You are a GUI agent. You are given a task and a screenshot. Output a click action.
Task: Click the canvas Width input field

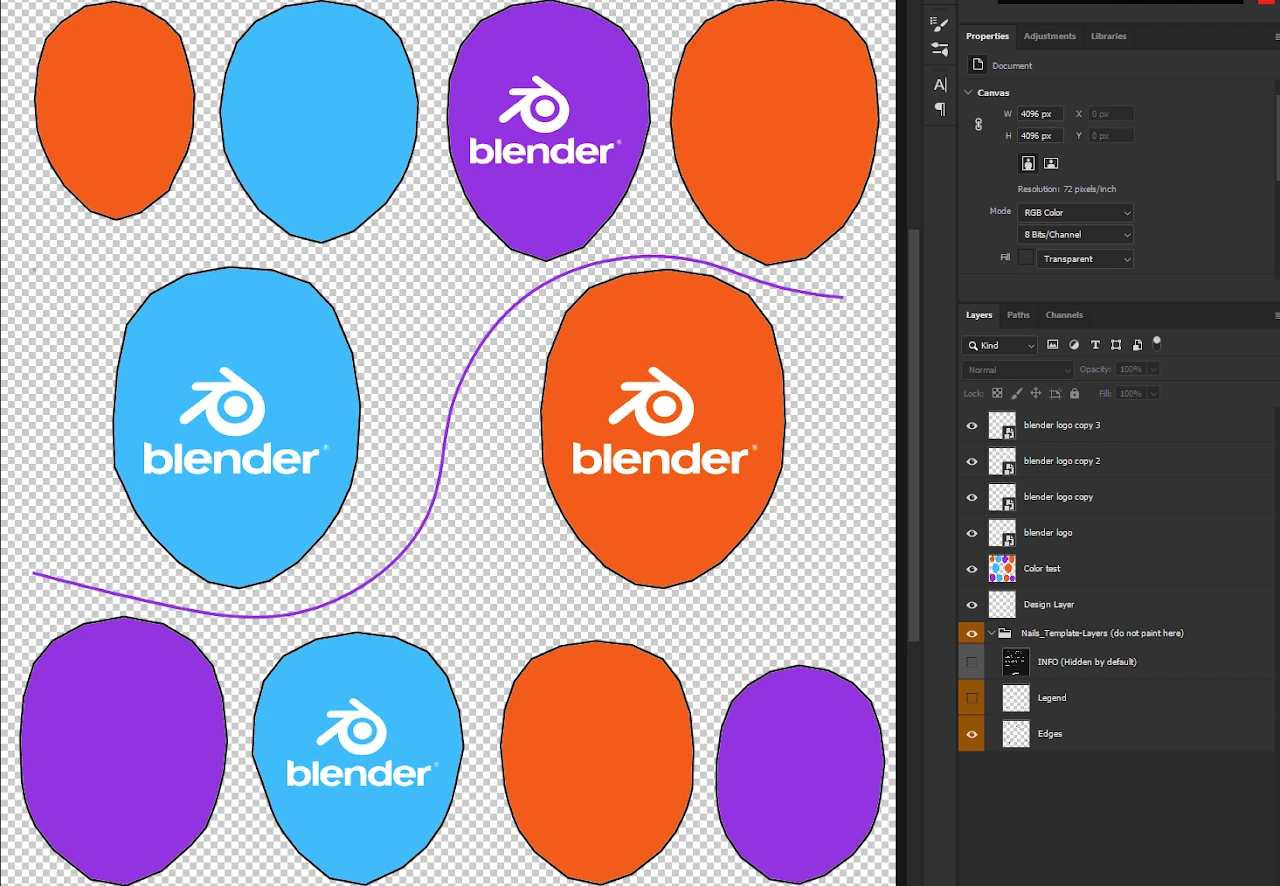1040,114
